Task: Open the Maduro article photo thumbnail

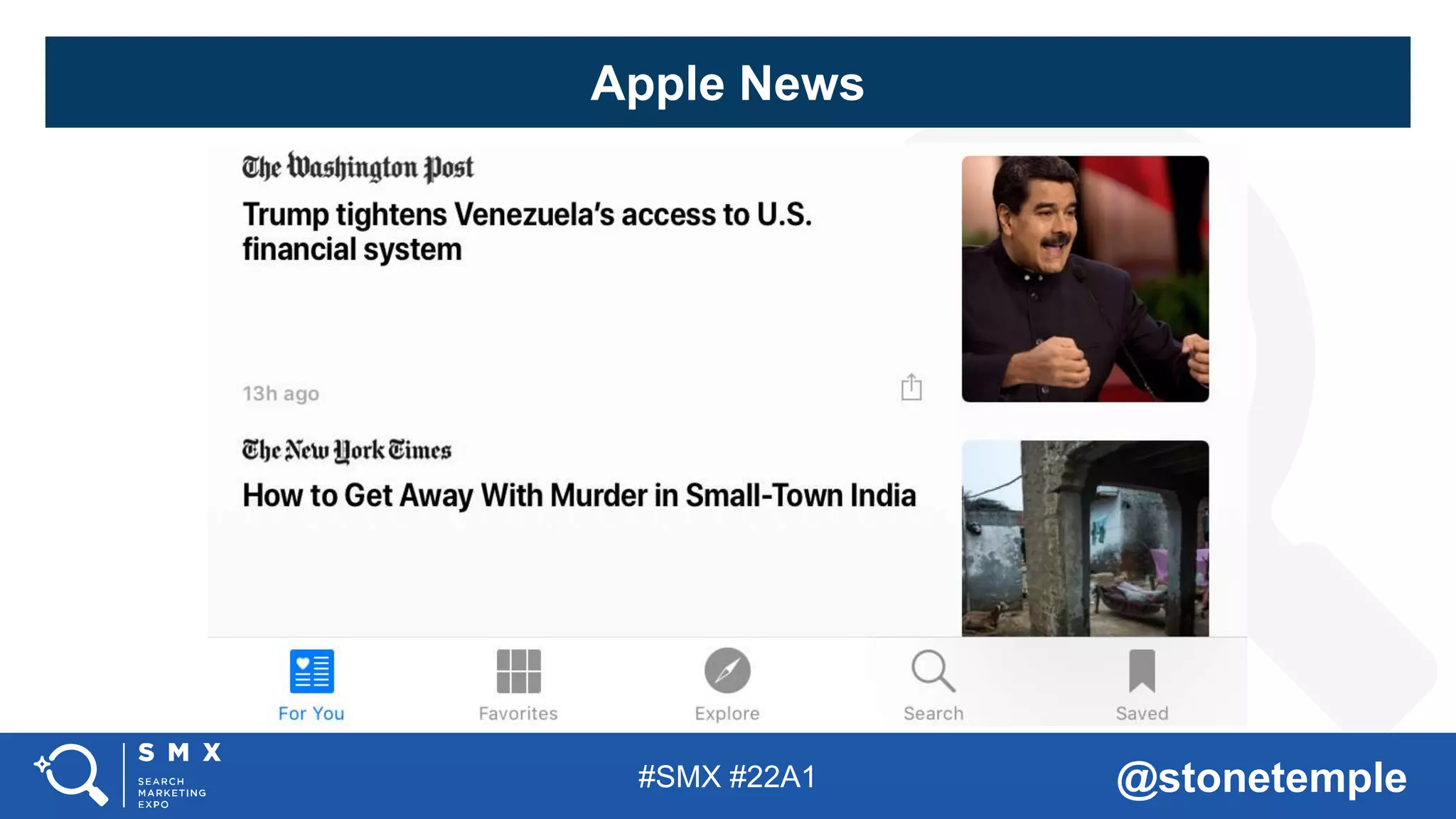Action: click(1085, 279)
